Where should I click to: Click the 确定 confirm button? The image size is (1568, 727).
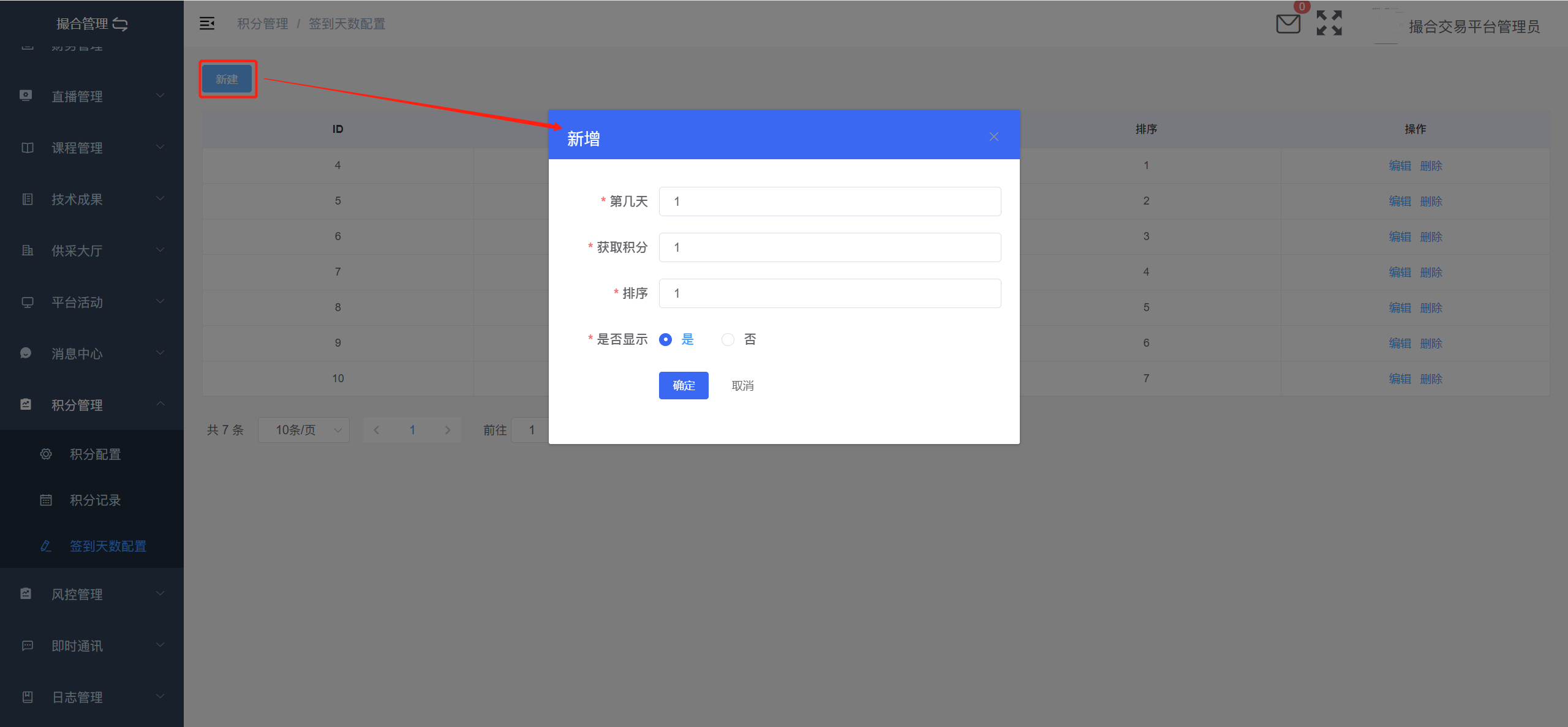684,386
